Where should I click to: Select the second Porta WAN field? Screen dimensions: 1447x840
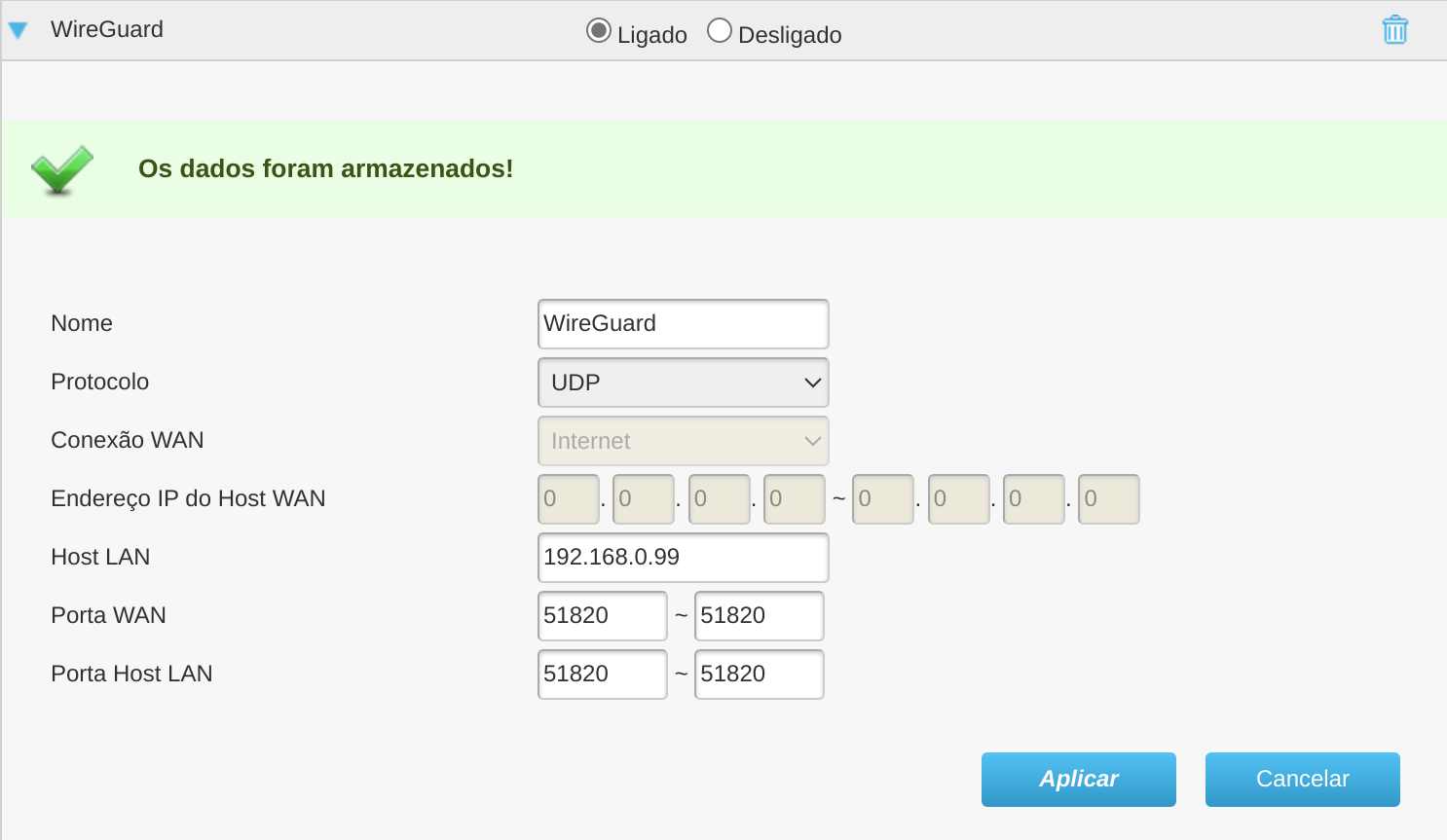pos(759,615)
